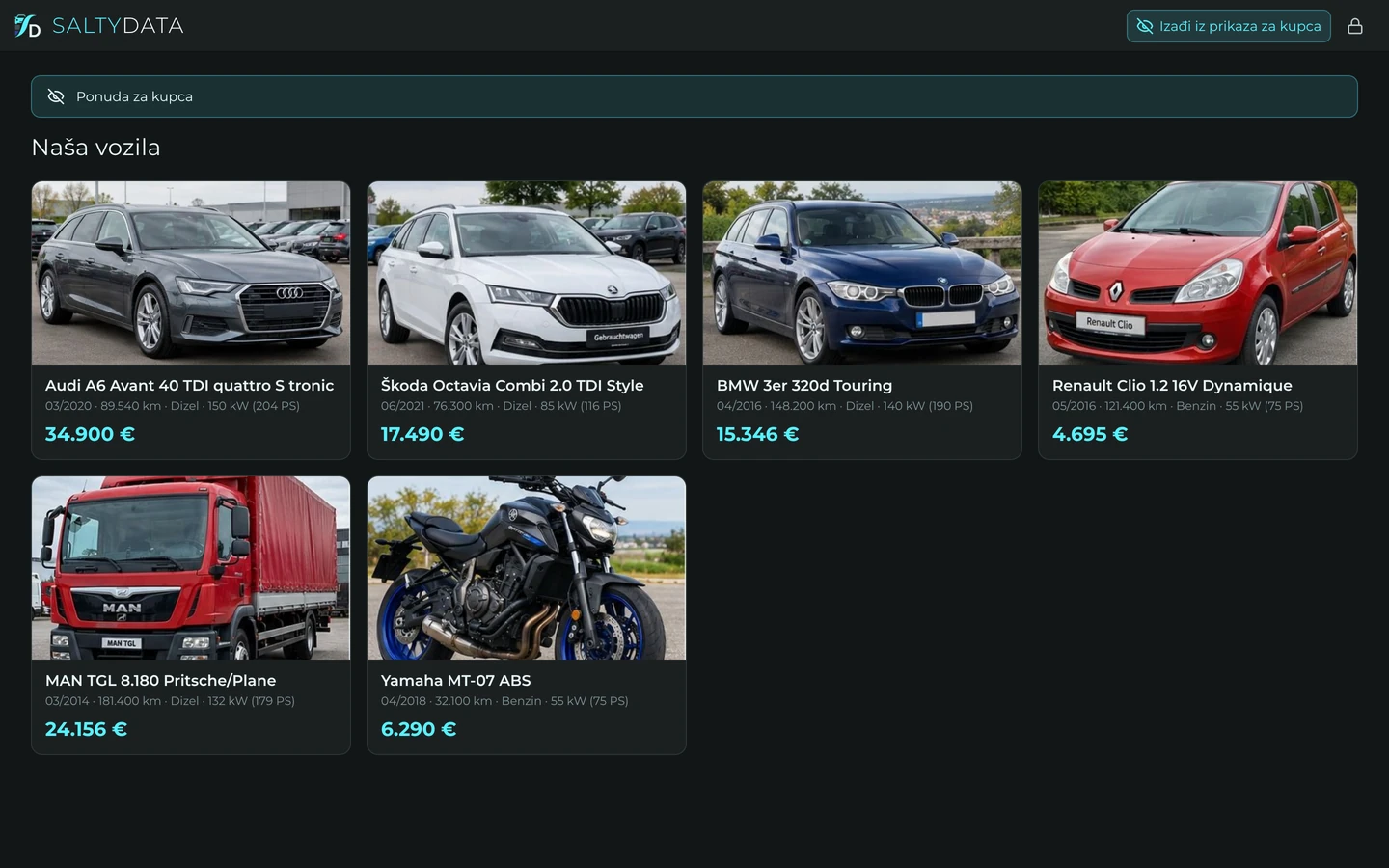Select BMW 3er 320d Touring title
The width and height of the screenshot is (1389, 868).
[804, 385]
